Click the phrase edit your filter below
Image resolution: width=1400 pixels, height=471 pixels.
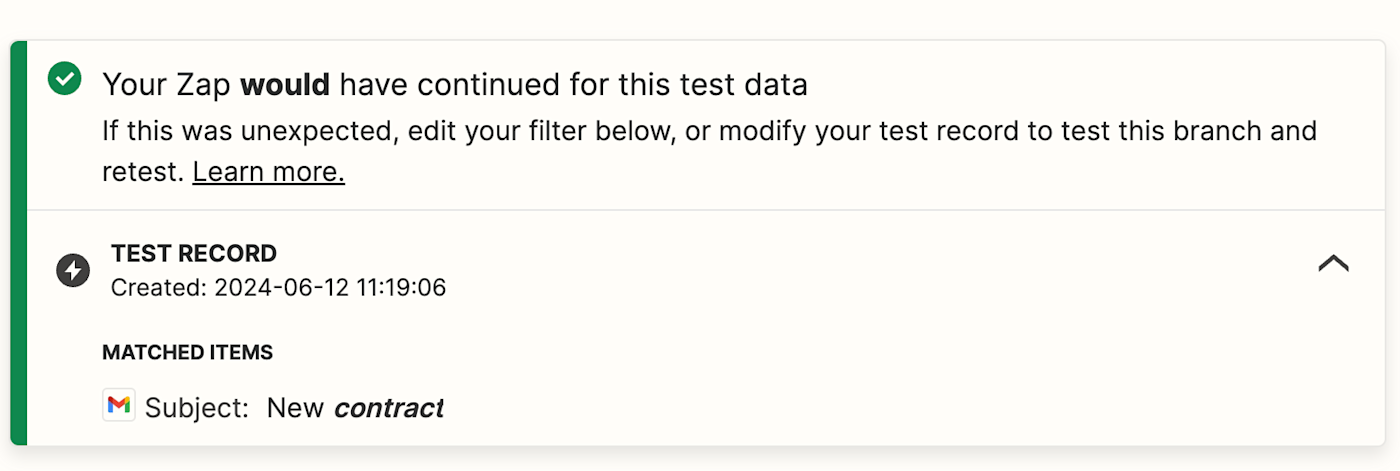[482, 131]
